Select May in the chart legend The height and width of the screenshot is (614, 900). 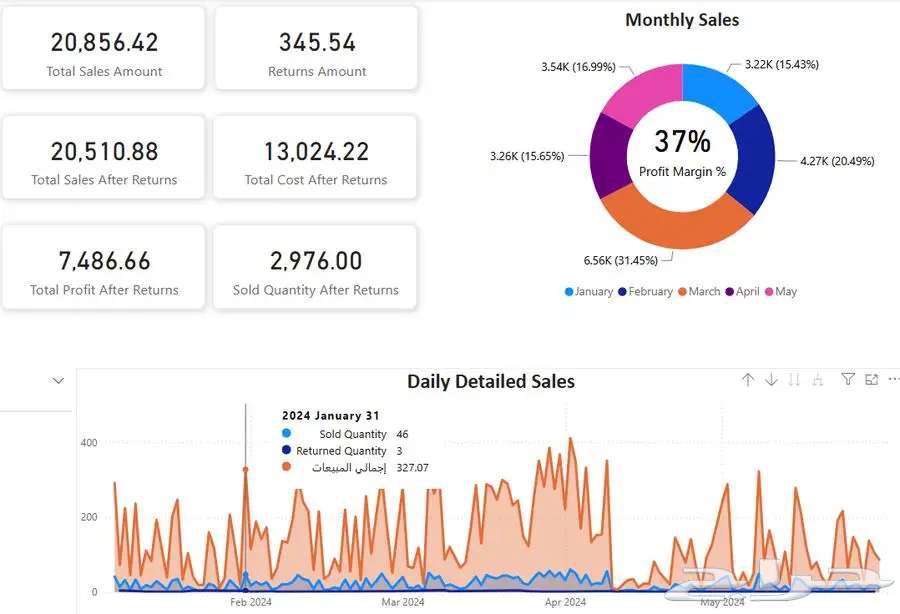point(780,292)
